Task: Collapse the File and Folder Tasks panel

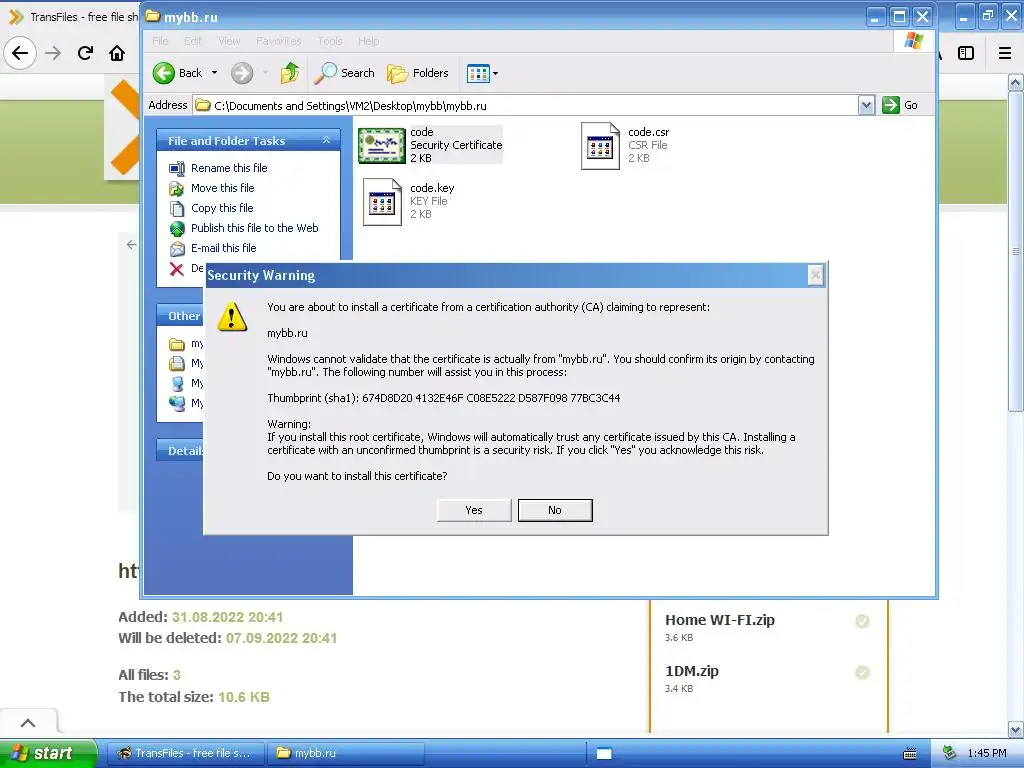Action: pos(326,140)
